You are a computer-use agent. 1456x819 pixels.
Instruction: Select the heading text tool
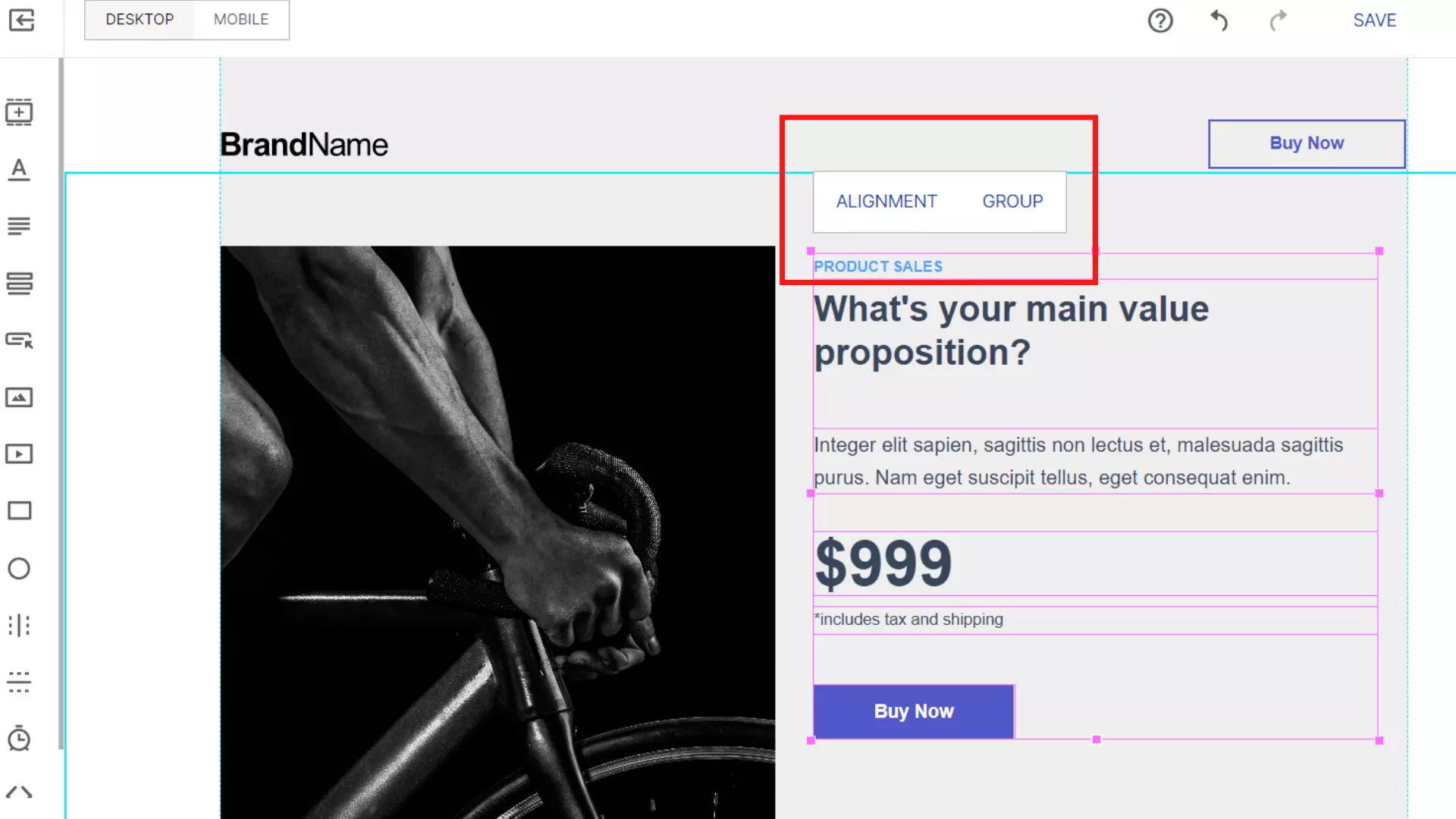[x=19, y=168]
